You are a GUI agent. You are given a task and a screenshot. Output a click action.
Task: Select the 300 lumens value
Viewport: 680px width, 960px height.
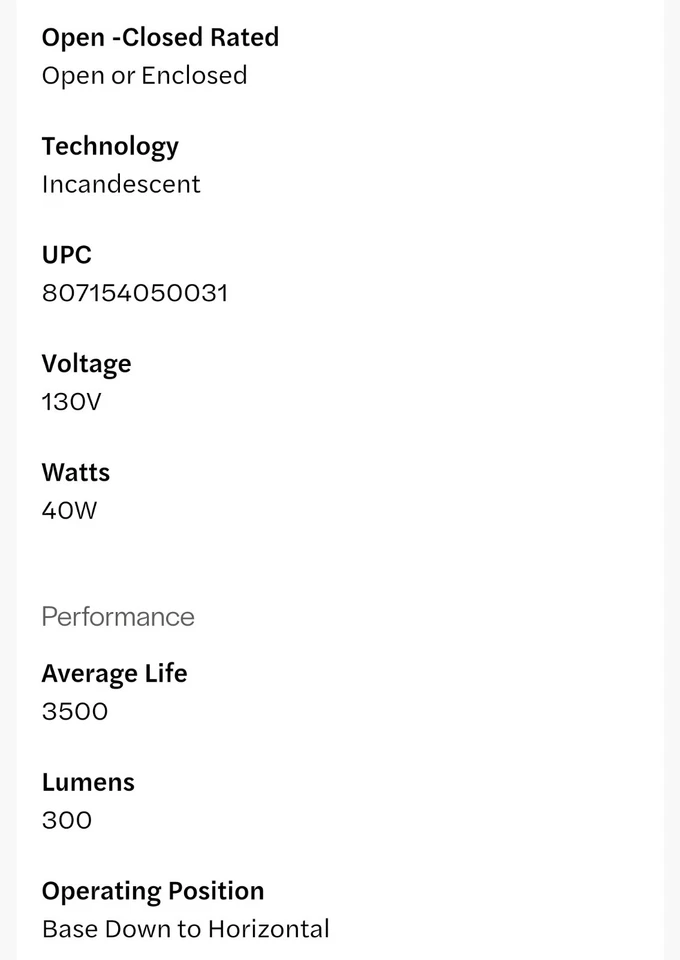pyautogui.click(x=66, y=821)
